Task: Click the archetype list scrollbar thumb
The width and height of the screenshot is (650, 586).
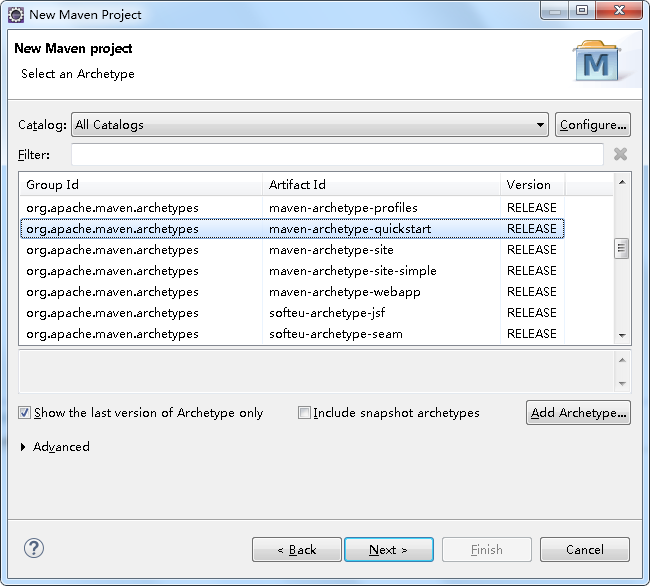Action: [x=621, y=248]
